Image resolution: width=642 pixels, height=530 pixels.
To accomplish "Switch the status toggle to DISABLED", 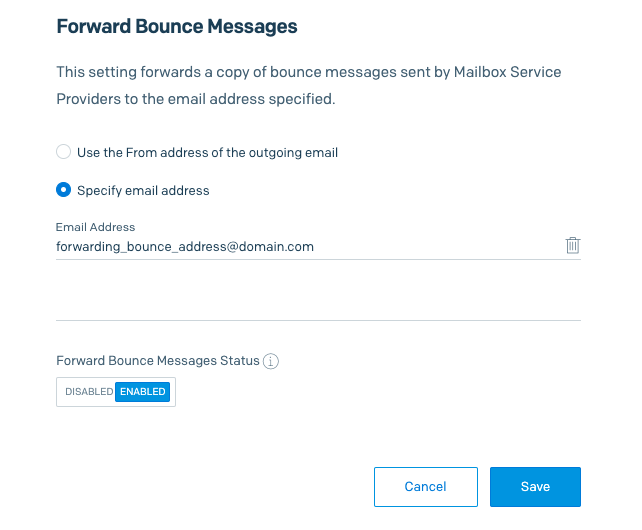I will pos(88,392).
